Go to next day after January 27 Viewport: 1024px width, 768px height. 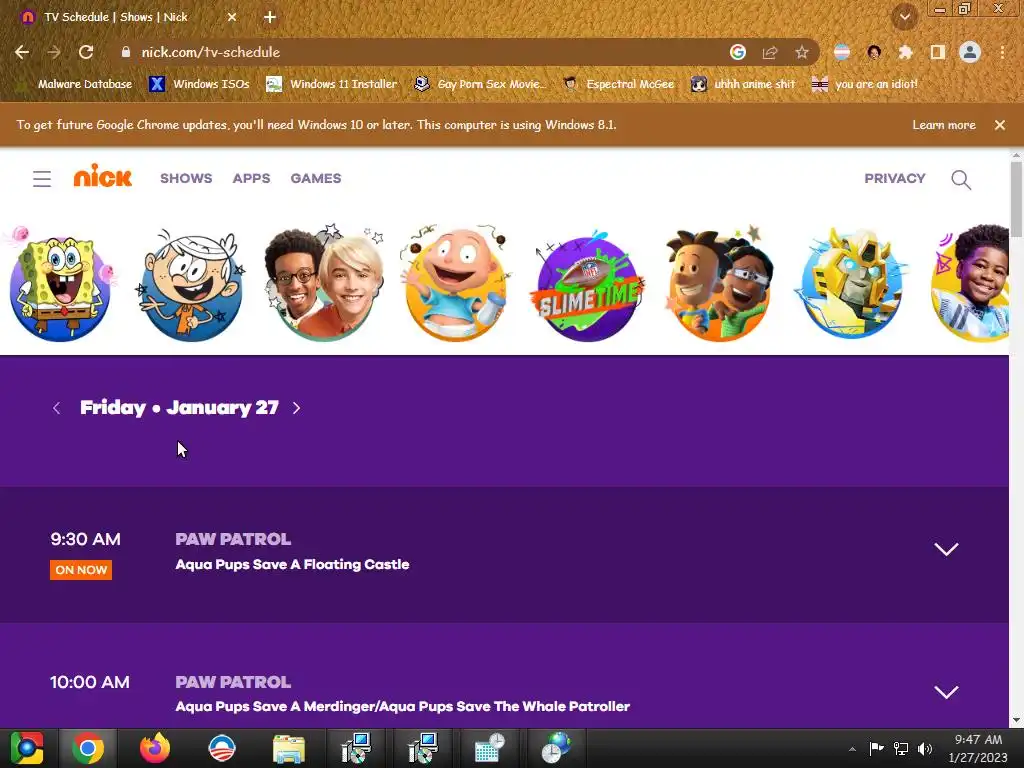click(x=296, y=408)
